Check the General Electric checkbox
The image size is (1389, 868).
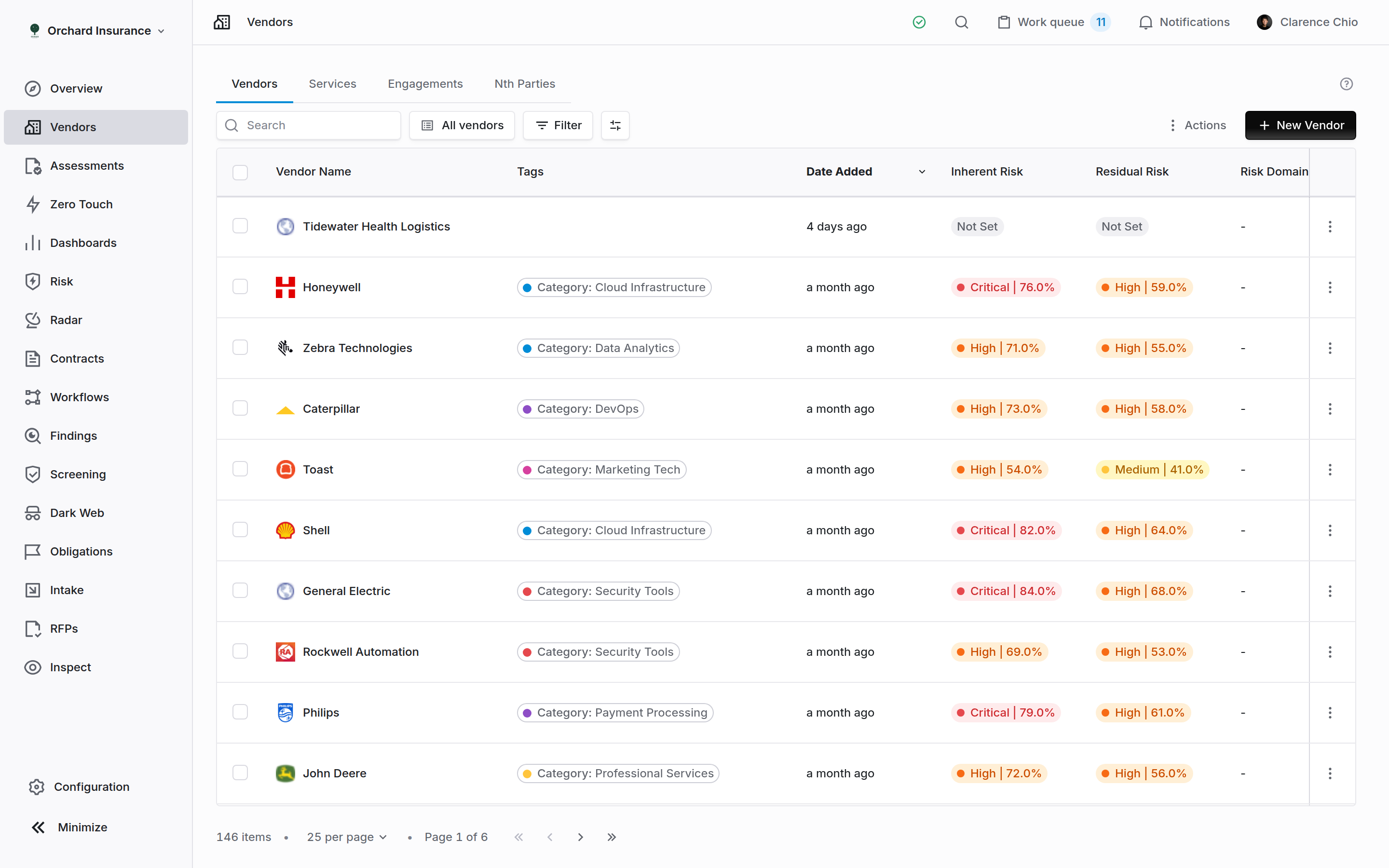pos(240,591)
